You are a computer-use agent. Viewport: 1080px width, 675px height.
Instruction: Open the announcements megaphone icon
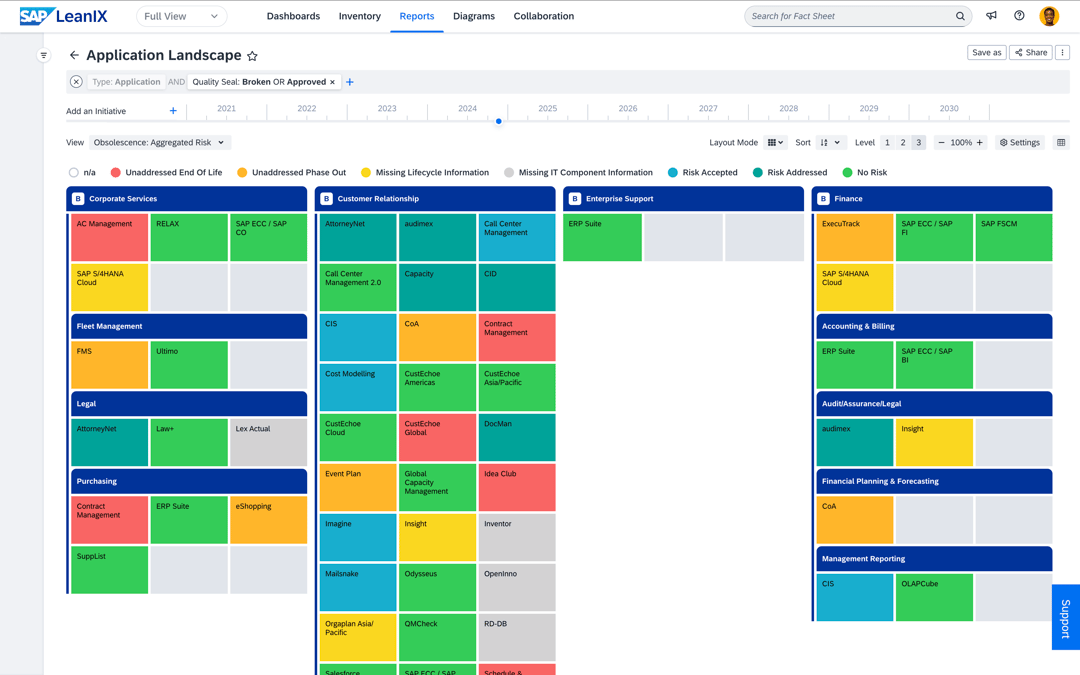pos(990,16)
